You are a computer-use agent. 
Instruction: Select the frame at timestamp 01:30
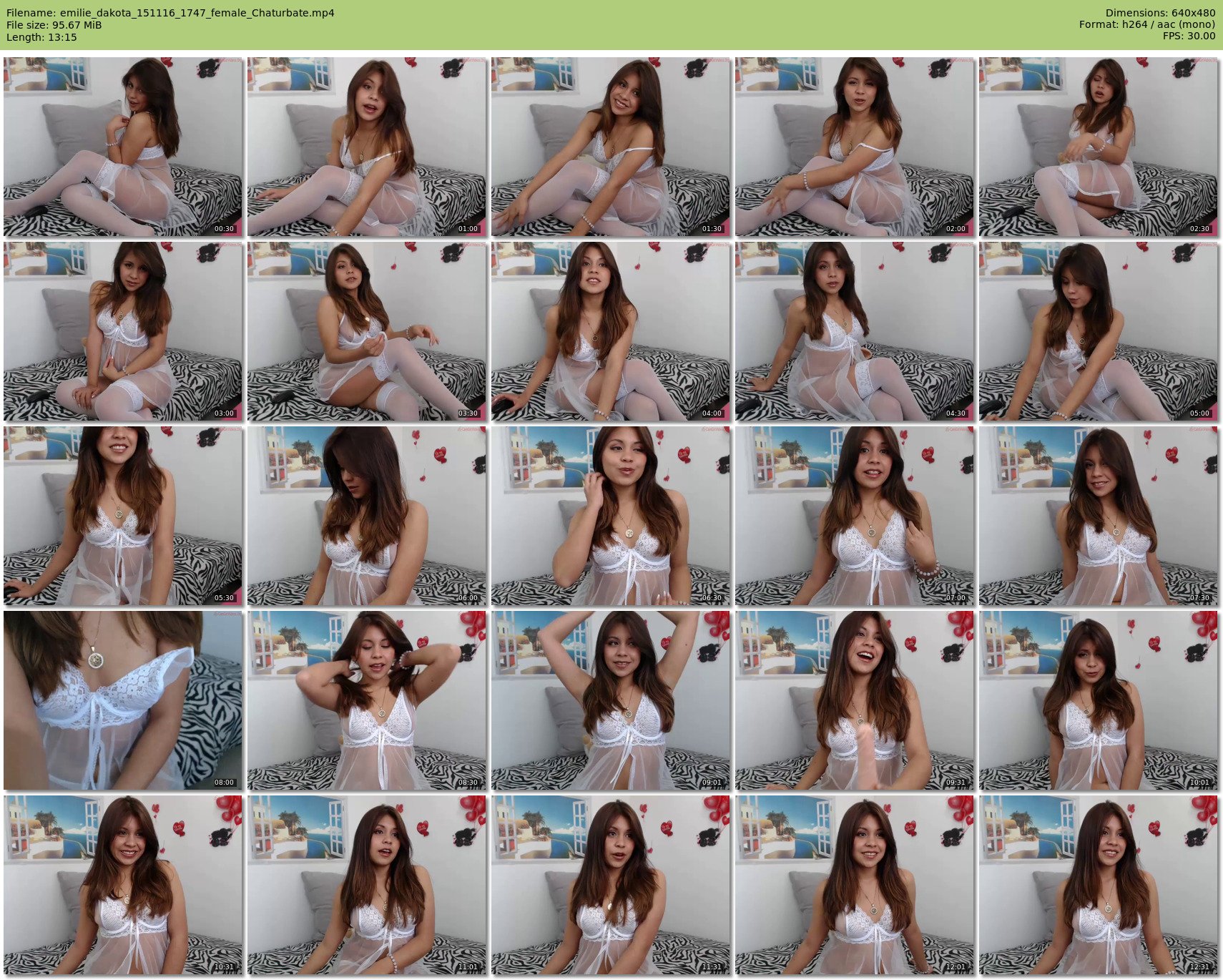point(611,147)
